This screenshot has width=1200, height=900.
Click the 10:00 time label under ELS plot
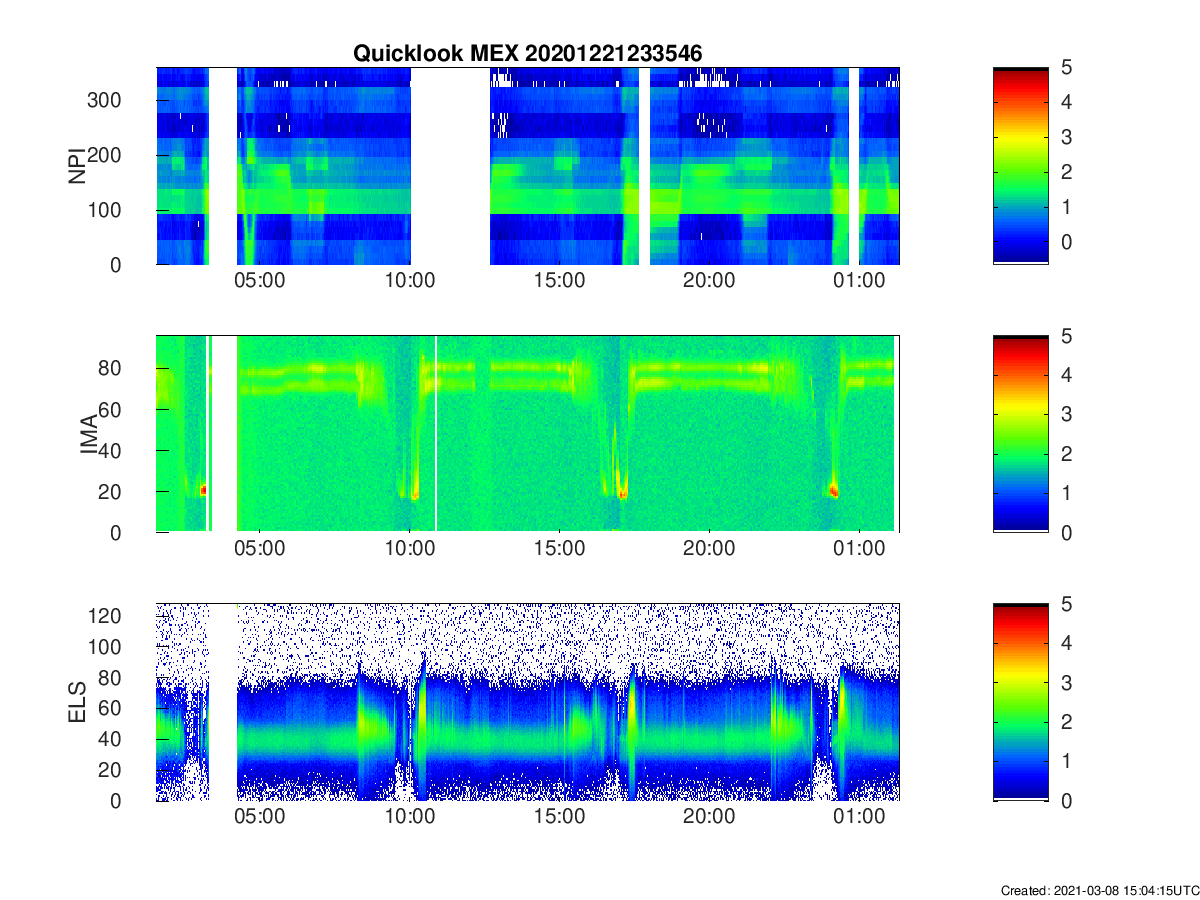[410, 817]
